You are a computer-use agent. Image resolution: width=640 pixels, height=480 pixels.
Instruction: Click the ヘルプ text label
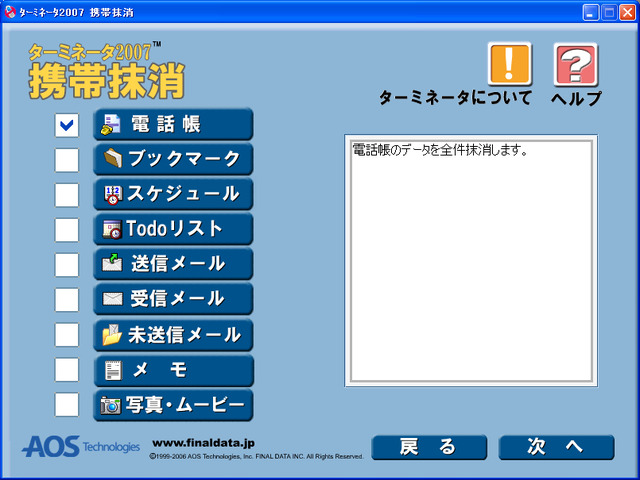[576, 98]
